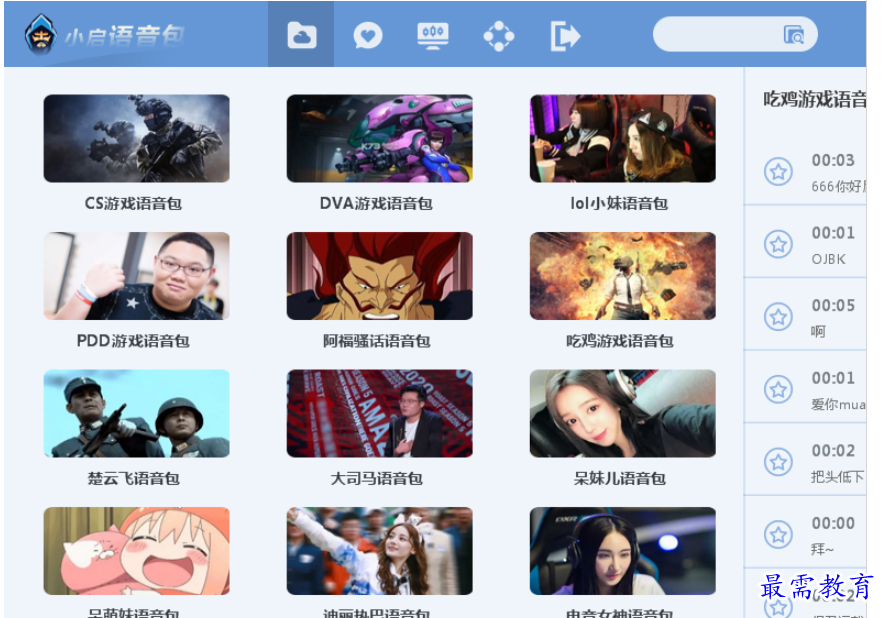882x618 pixels.
Task: Favorite the 爱你mua clip star
Action: point(778,389)
